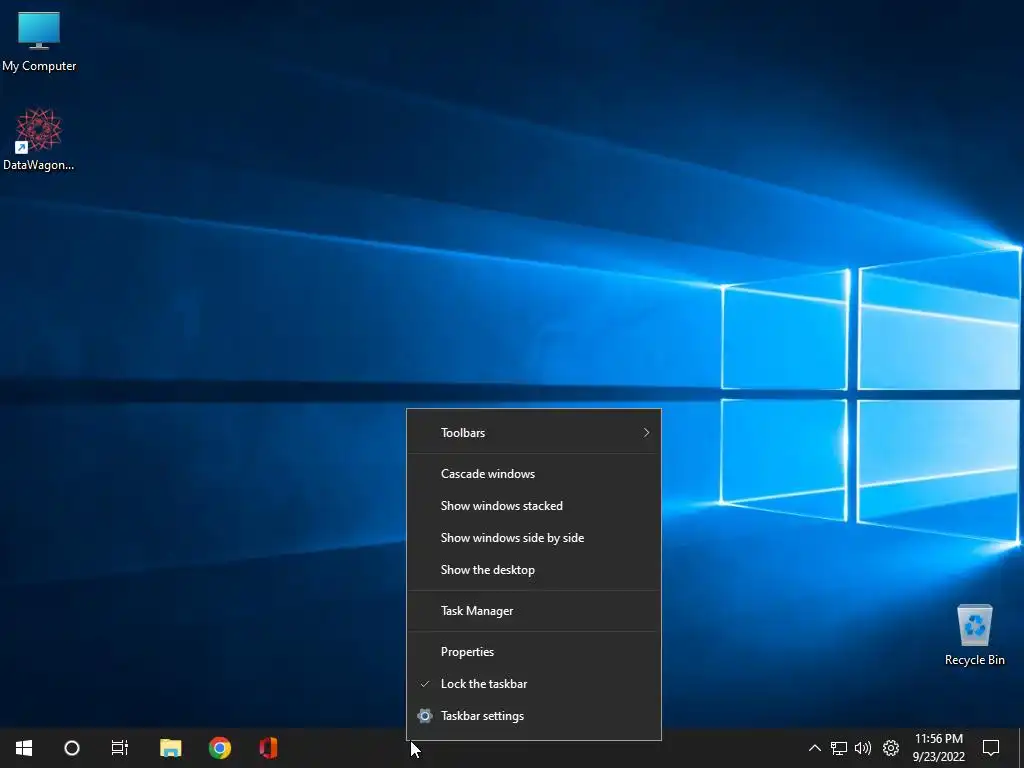1024x768 pixels.
Task: Open Properties from the context menu
Action: click(534, 652)
